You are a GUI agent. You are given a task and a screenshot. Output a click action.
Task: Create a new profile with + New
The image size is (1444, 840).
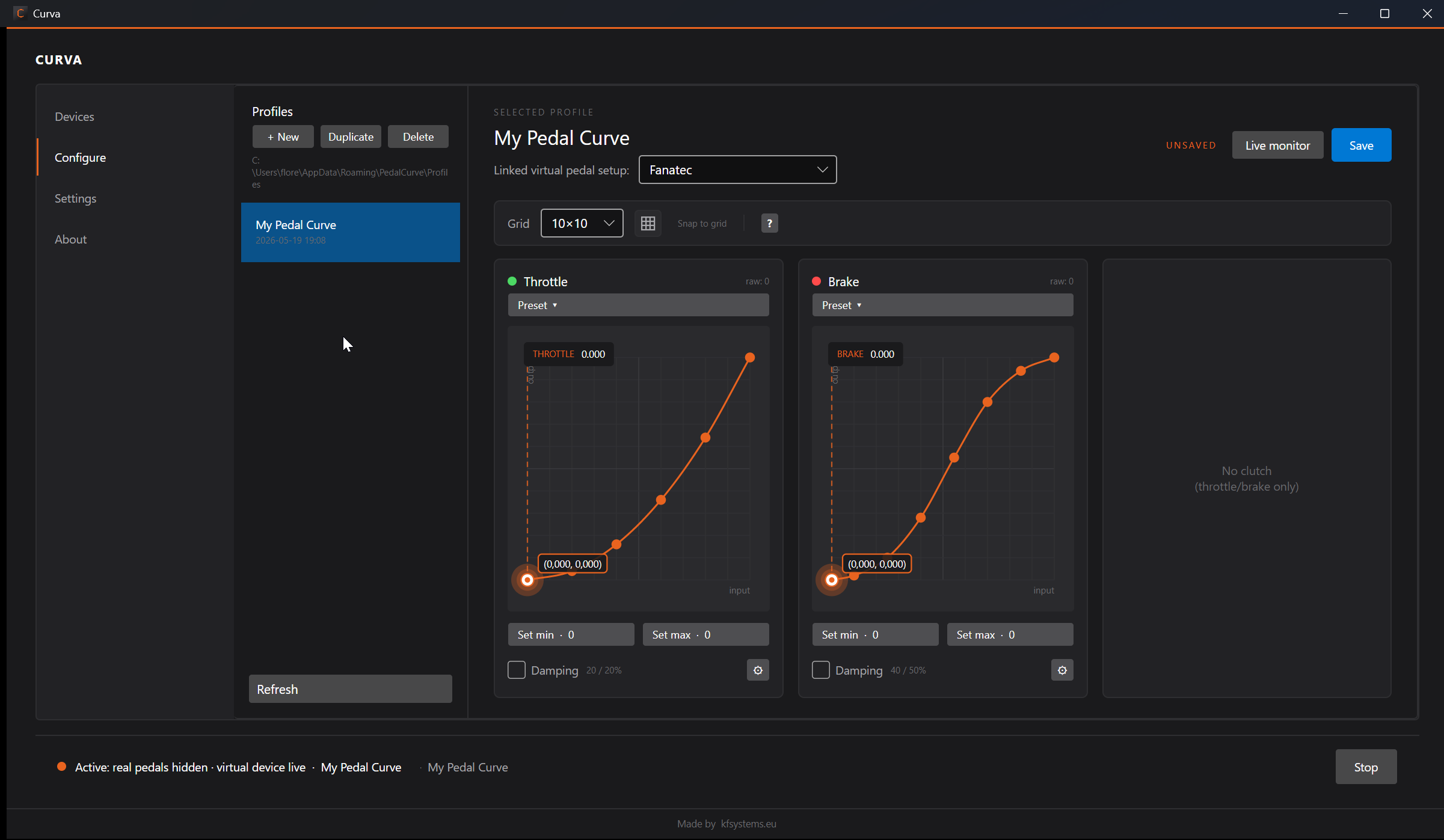pos(283,136)
